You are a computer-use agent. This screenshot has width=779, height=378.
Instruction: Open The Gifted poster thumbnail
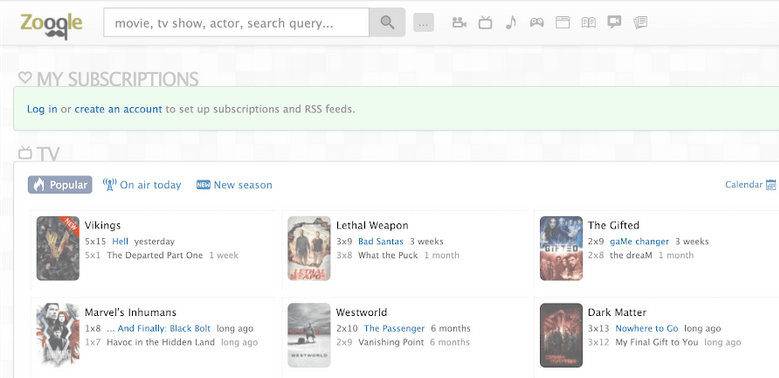click(561, 248)
